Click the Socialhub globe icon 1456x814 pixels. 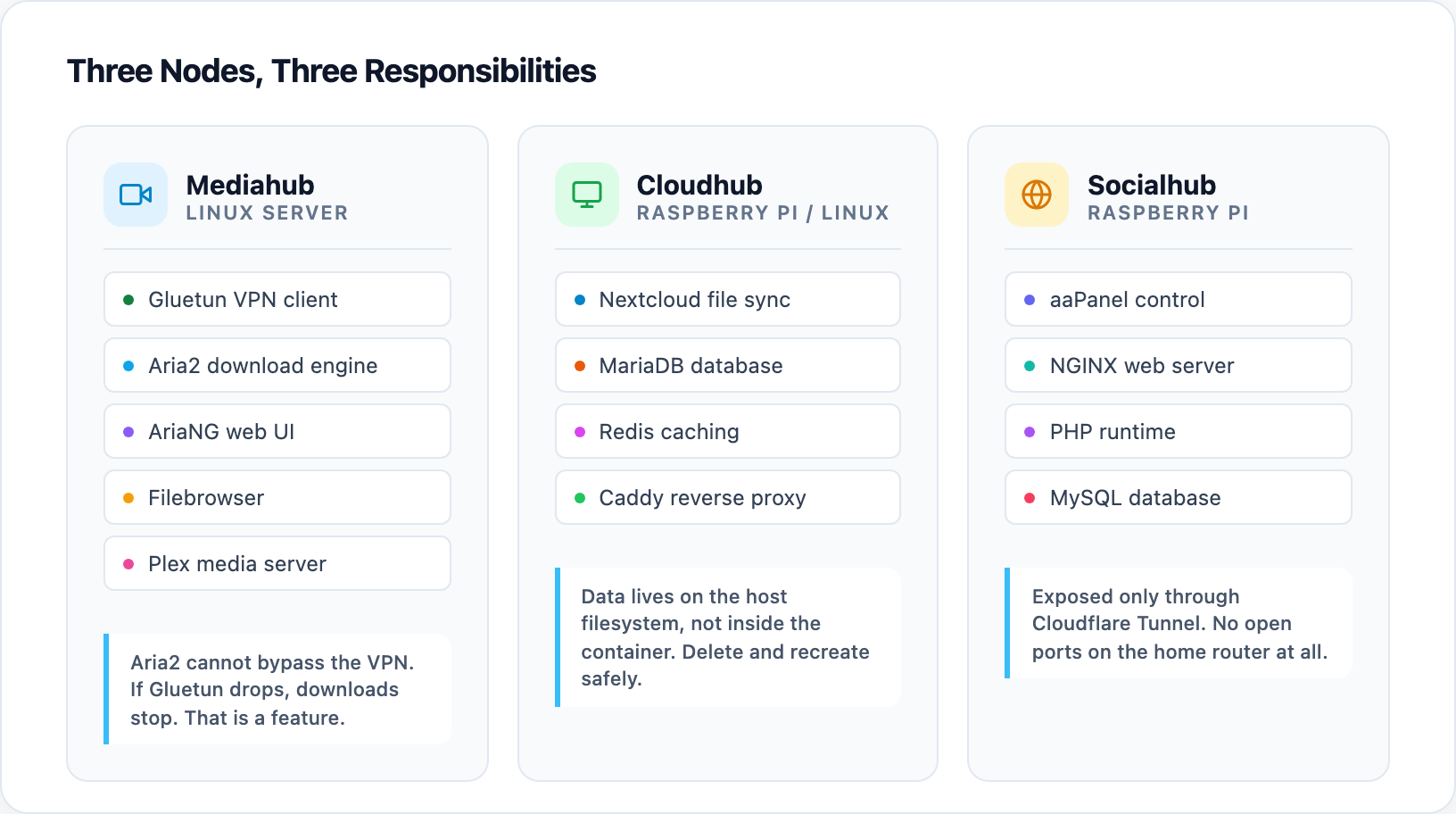(1037, 195)
